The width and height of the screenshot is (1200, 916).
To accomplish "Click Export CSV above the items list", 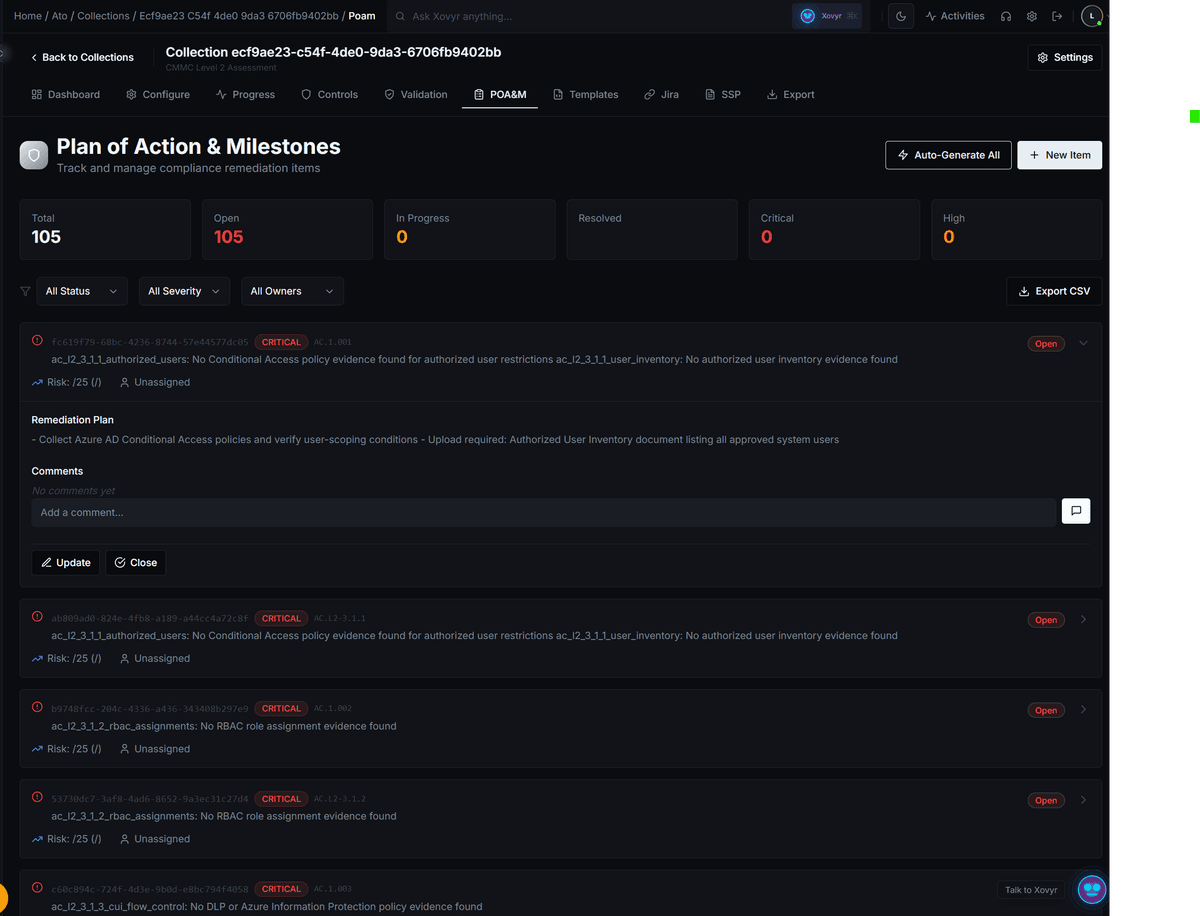I will pyautogui.click(x=1053, y=291).
